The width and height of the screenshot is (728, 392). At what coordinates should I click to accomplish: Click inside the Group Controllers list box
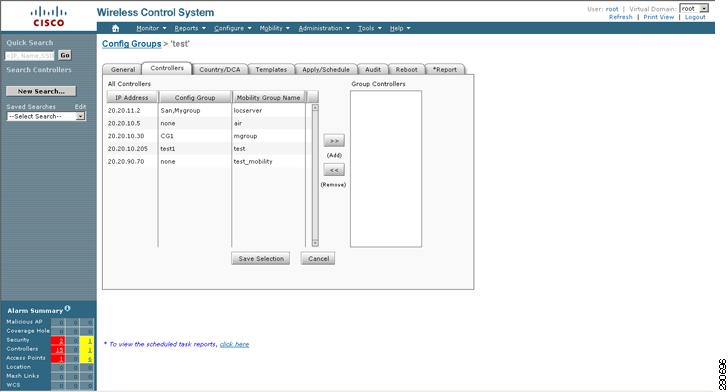[386, 169]
